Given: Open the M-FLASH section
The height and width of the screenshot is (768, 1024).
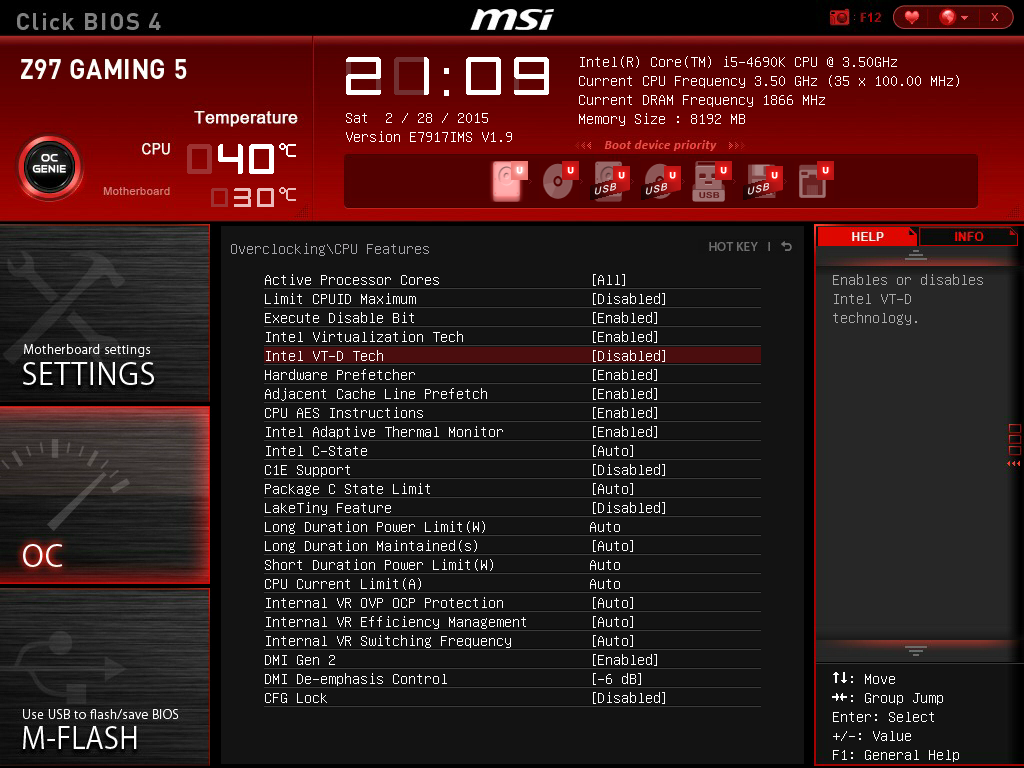Looking at the screenshot, I should (x=104, y=677).
